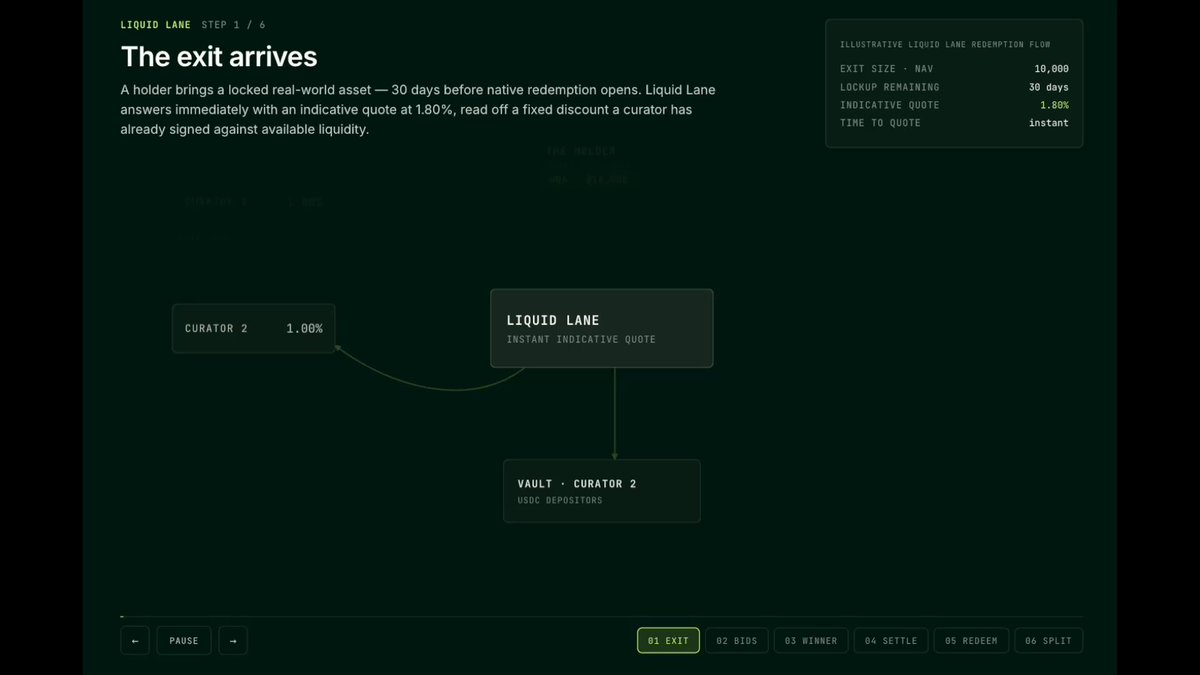Click the "INSTANT INDICATIVE QUOTE" subtitle text

(x=581, y=340)
